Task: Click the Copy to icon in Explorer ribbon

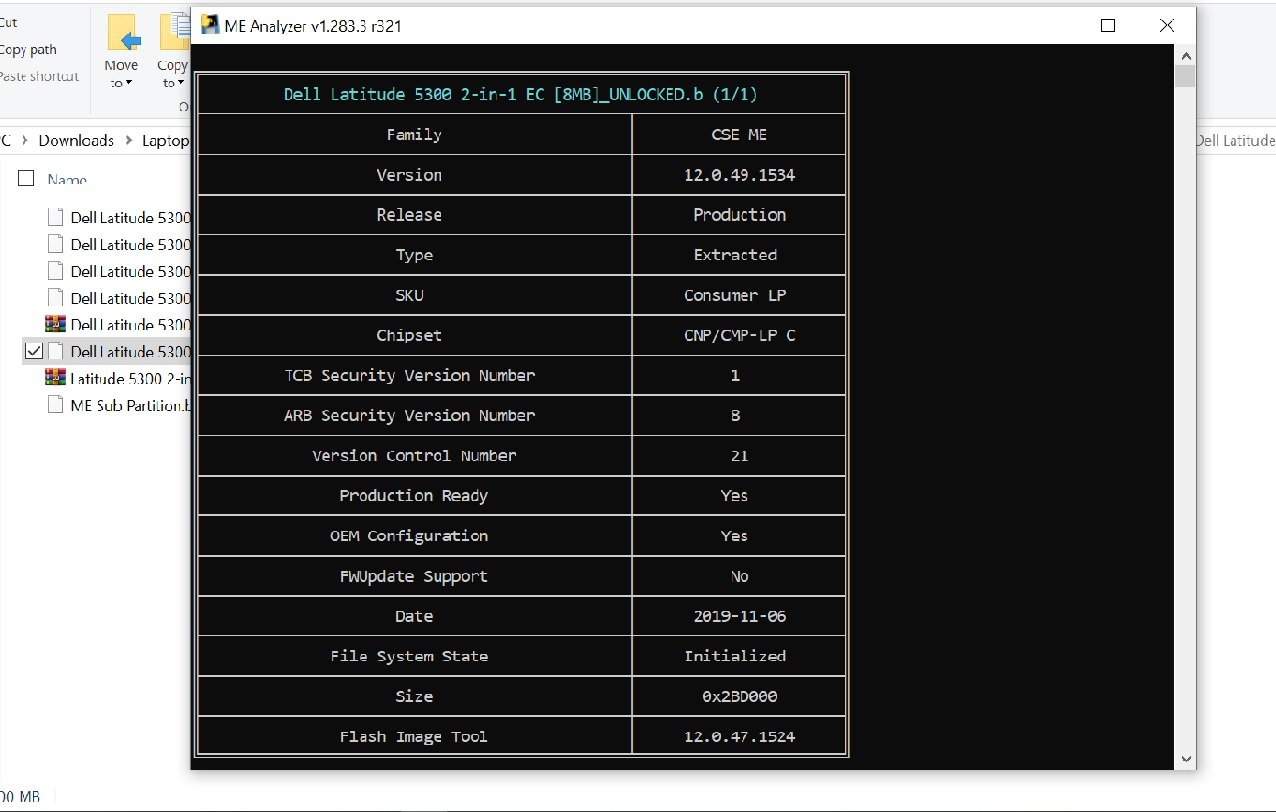Action: pyautogui.click(x=175, y=32)
